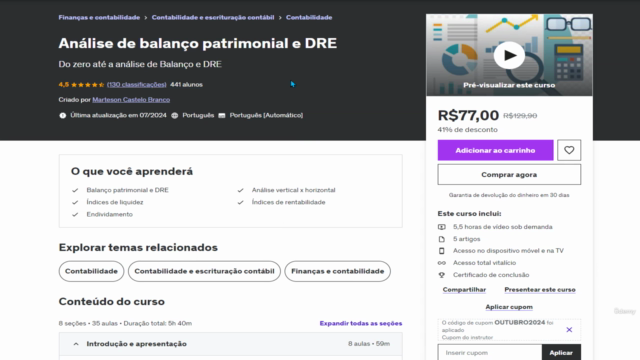Open Finanças e contabilidade breadcrumb
The width and height of the screenshot is (640, 360).
pos(99,18)
